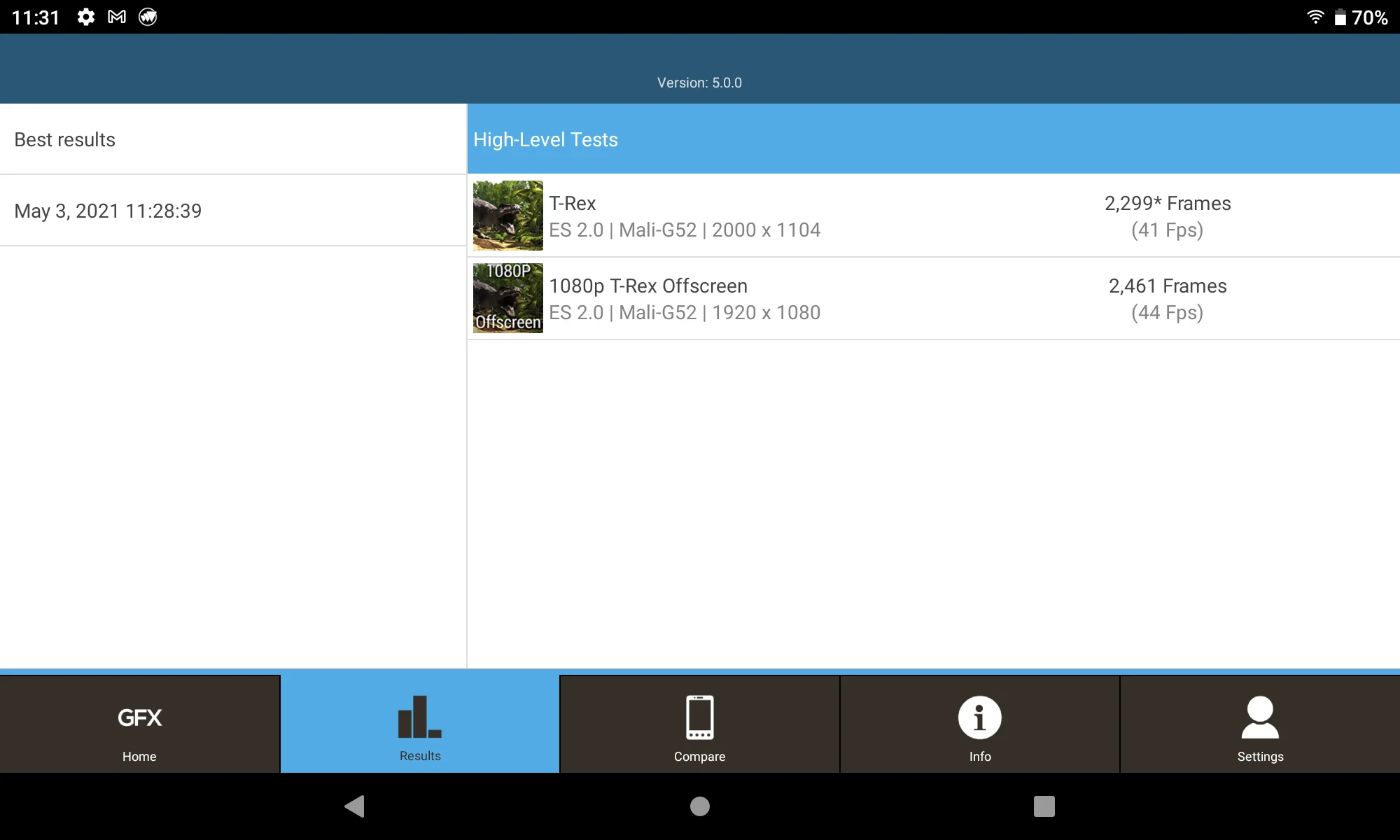The image size is (1400, 840).
Task: Tap the recent apps square button
Action: [1044, 806]
